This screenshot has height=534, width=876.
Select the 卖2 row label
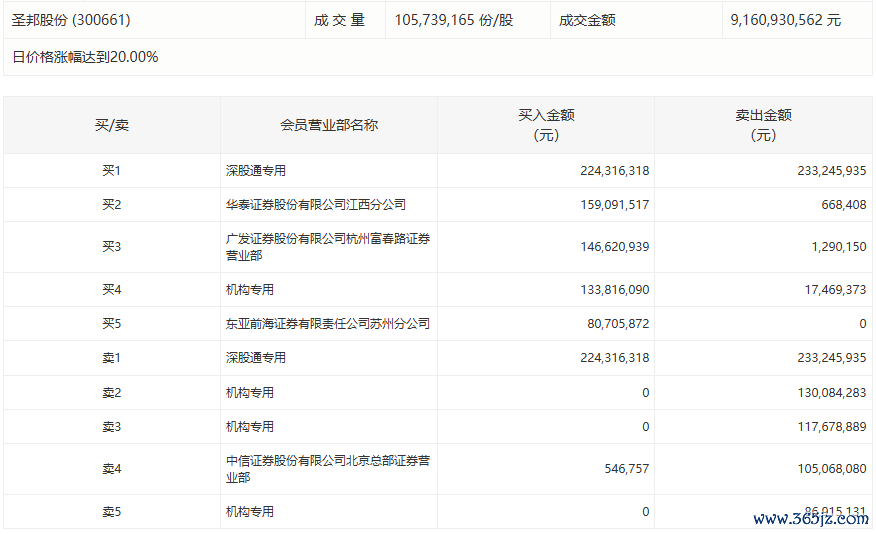(111, 393)
